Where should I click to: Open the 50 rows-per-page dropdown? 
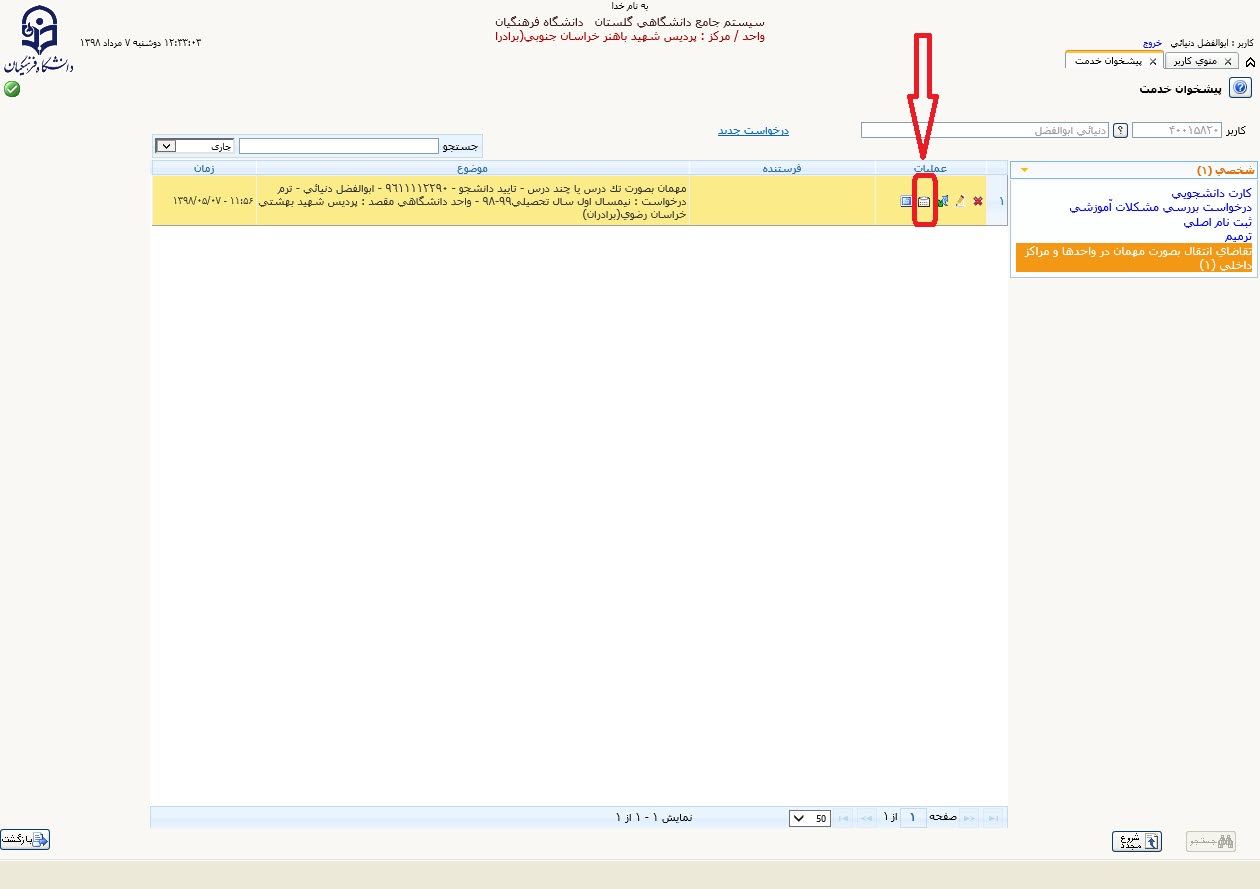click(x=809, y=818)
